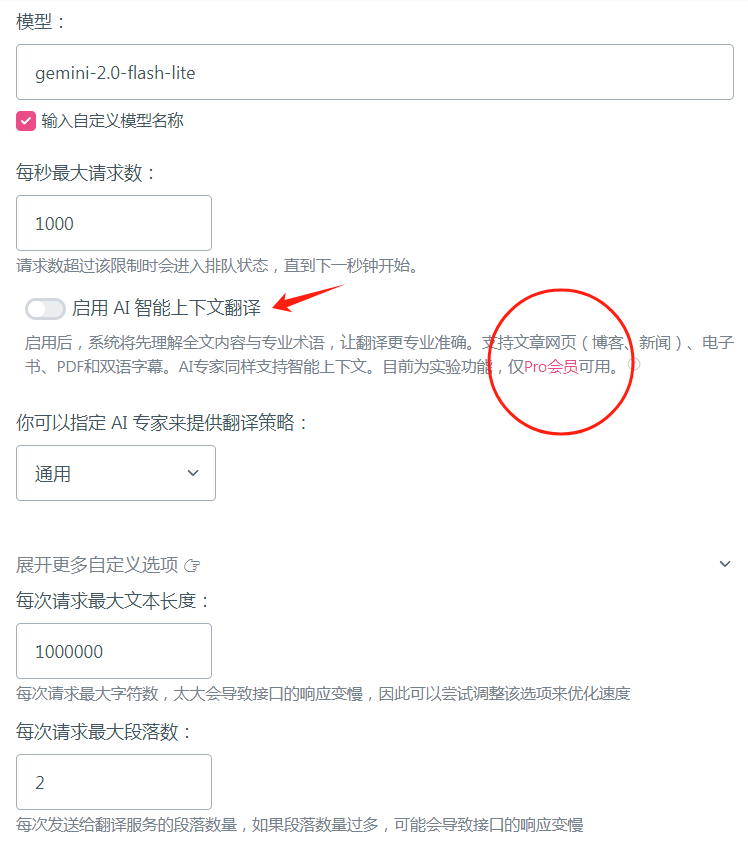The height and width of the screenshot is (846, 748).
Task: Click the 每秒最大请求数 field showing 1000
Action: click(114, 223)
